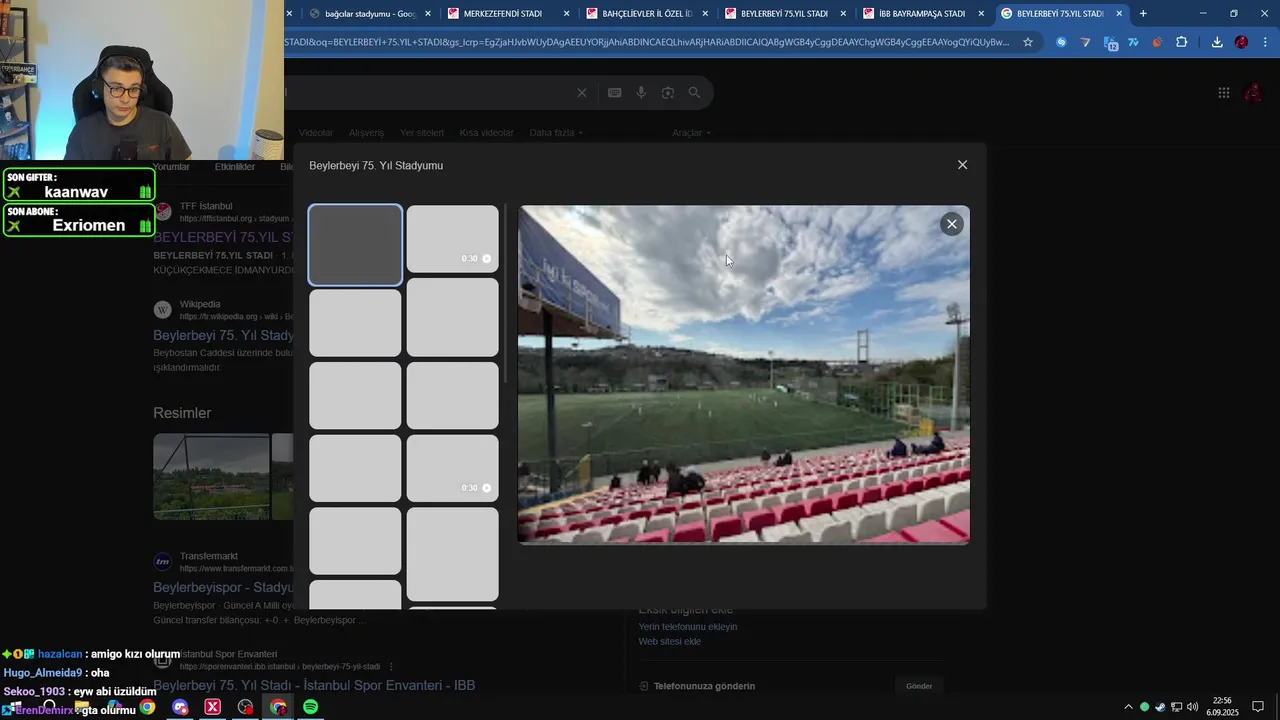The height and width of the screenshot is (720, 1280).
Task: Open the Yer siteleri search filter
Action: tap(421, 133)
